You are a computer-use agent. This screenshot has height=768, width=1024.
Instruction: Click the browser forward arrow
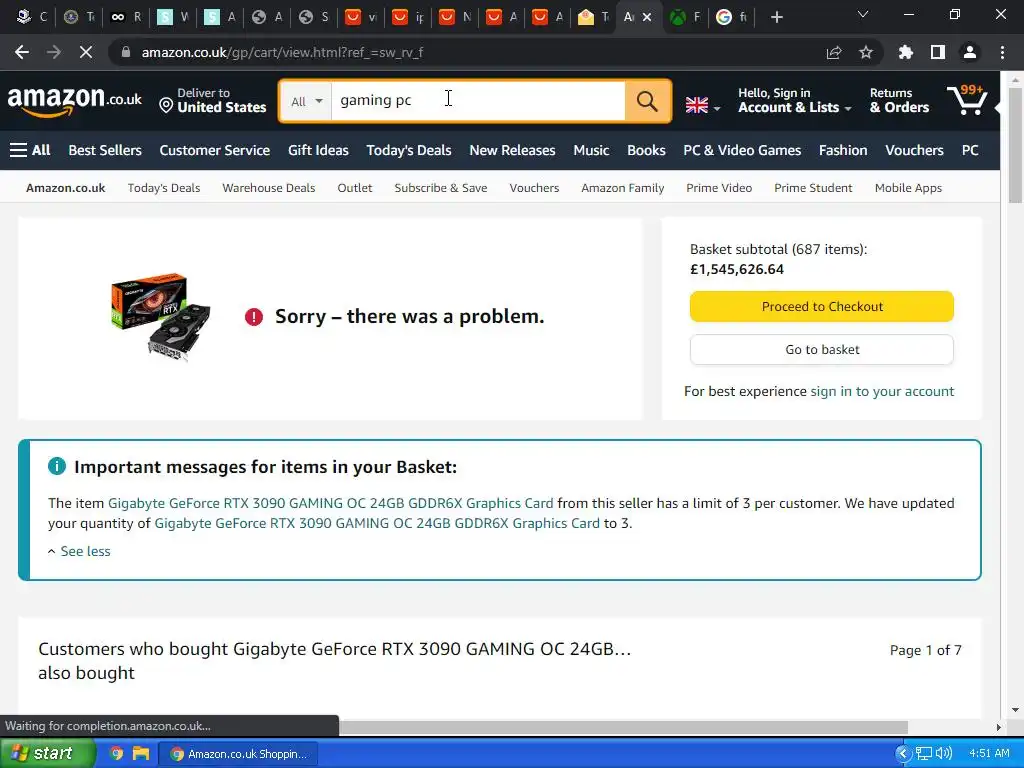point(54,52)
